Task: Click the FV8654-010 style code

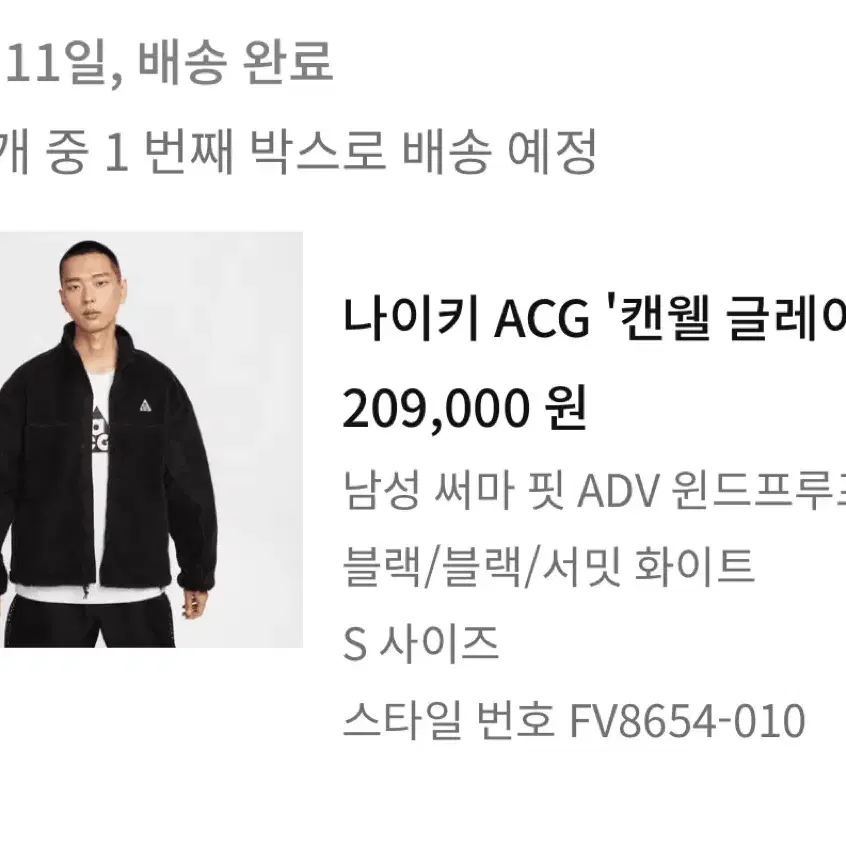Action: 687,720
